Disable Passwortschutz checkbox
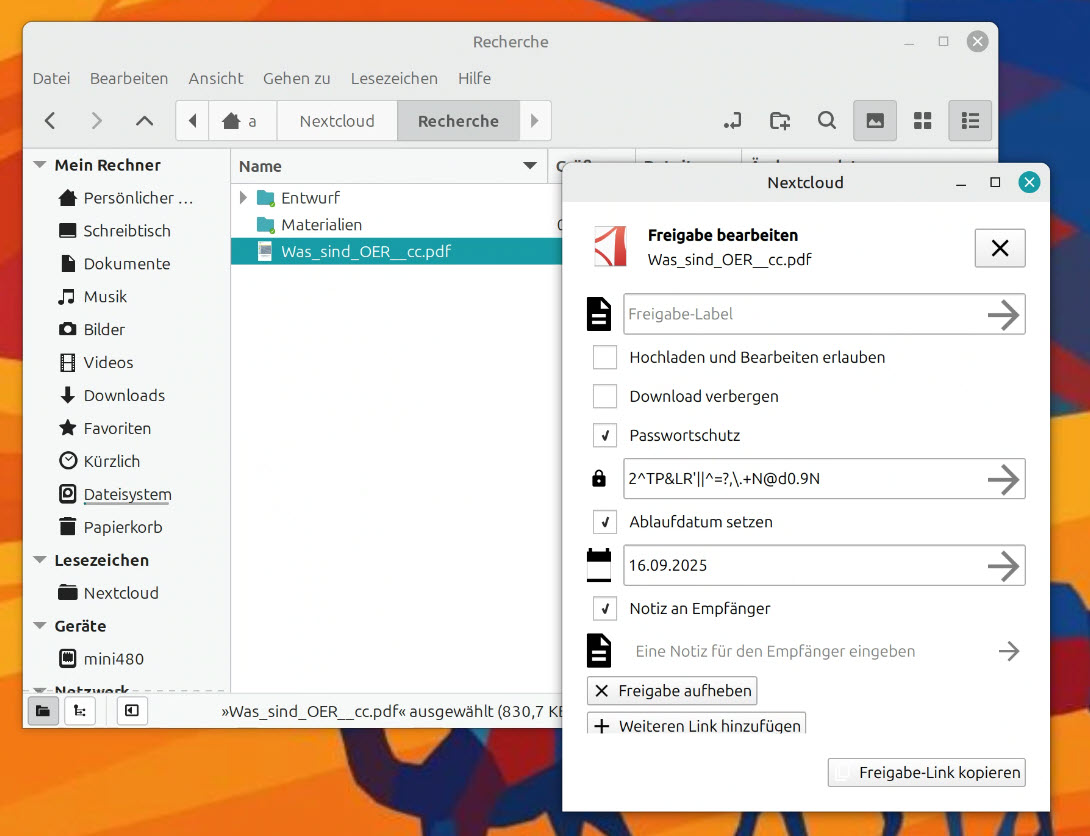The width and height of the screenshot is (1090, 836). pyautogui.click(x=604, y=435)
